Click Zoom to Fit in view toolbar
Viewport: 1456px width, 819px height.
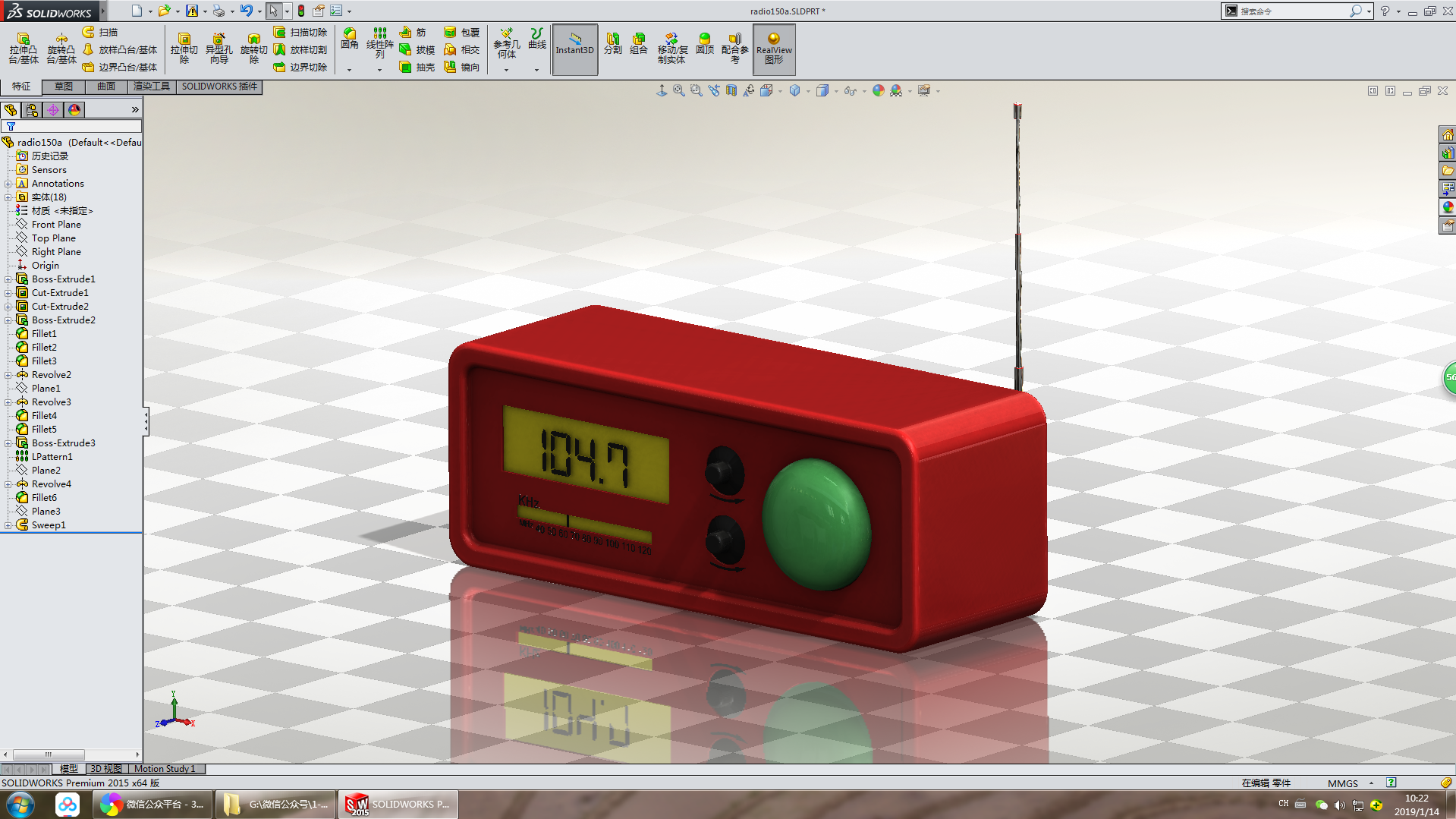(x=679, y=90)
